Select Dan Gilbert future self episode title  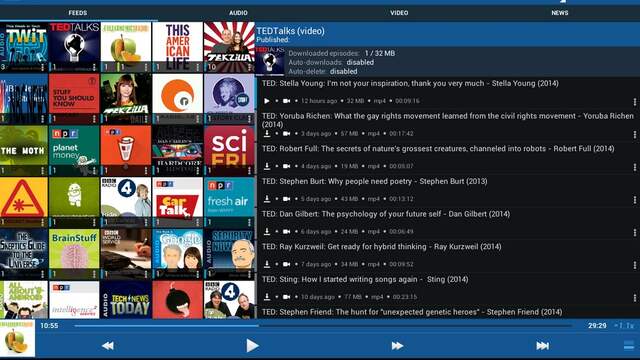(x=386, y=214)
